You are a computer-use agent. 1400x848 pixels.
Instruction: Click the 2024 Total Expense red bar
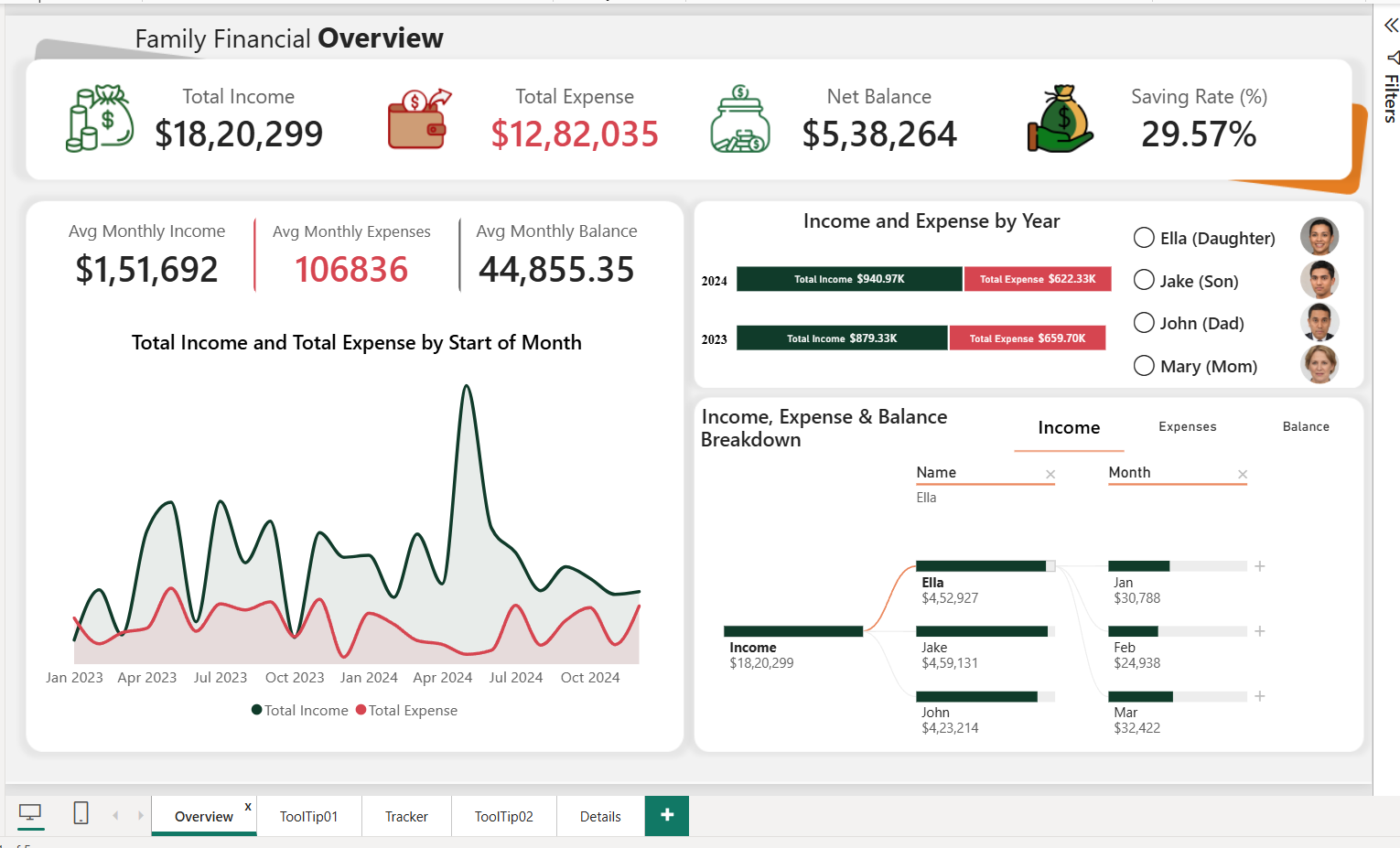click(1038, 279)
